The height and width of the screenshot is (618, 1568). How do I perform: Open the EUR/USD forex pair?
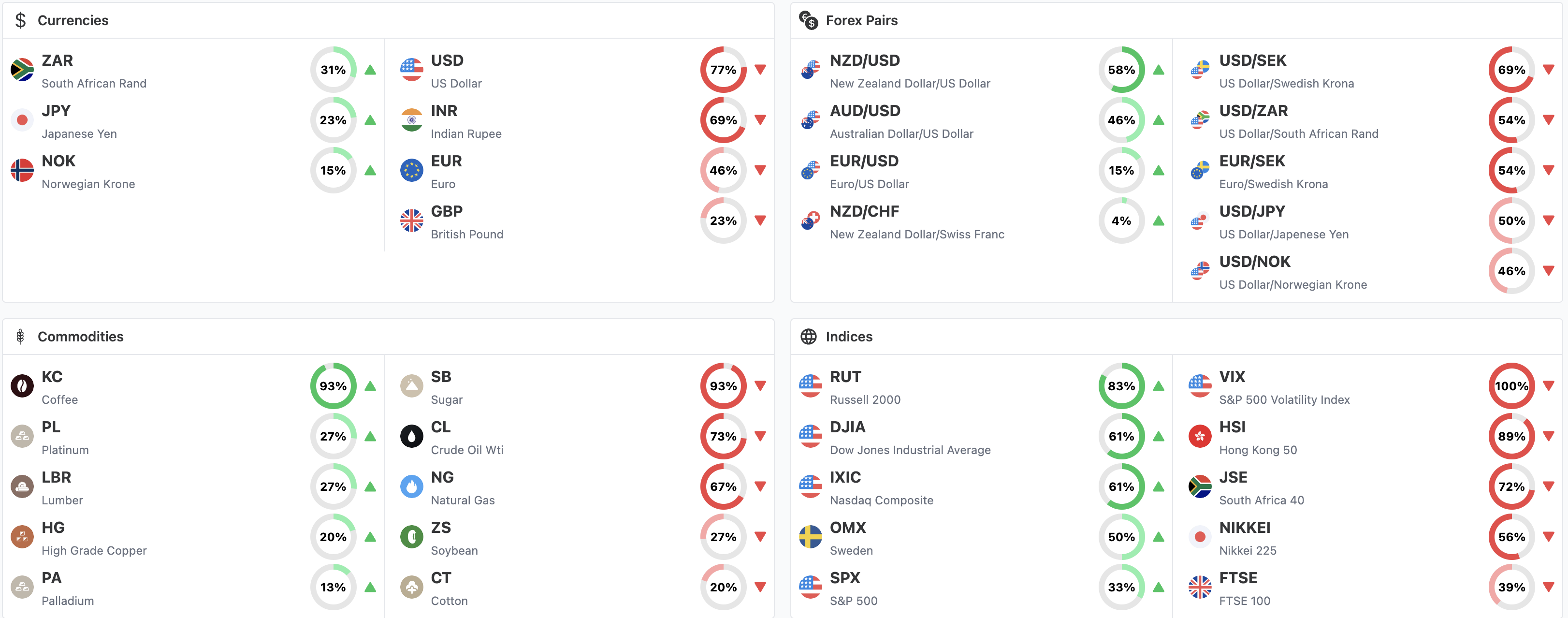(864, 162)
